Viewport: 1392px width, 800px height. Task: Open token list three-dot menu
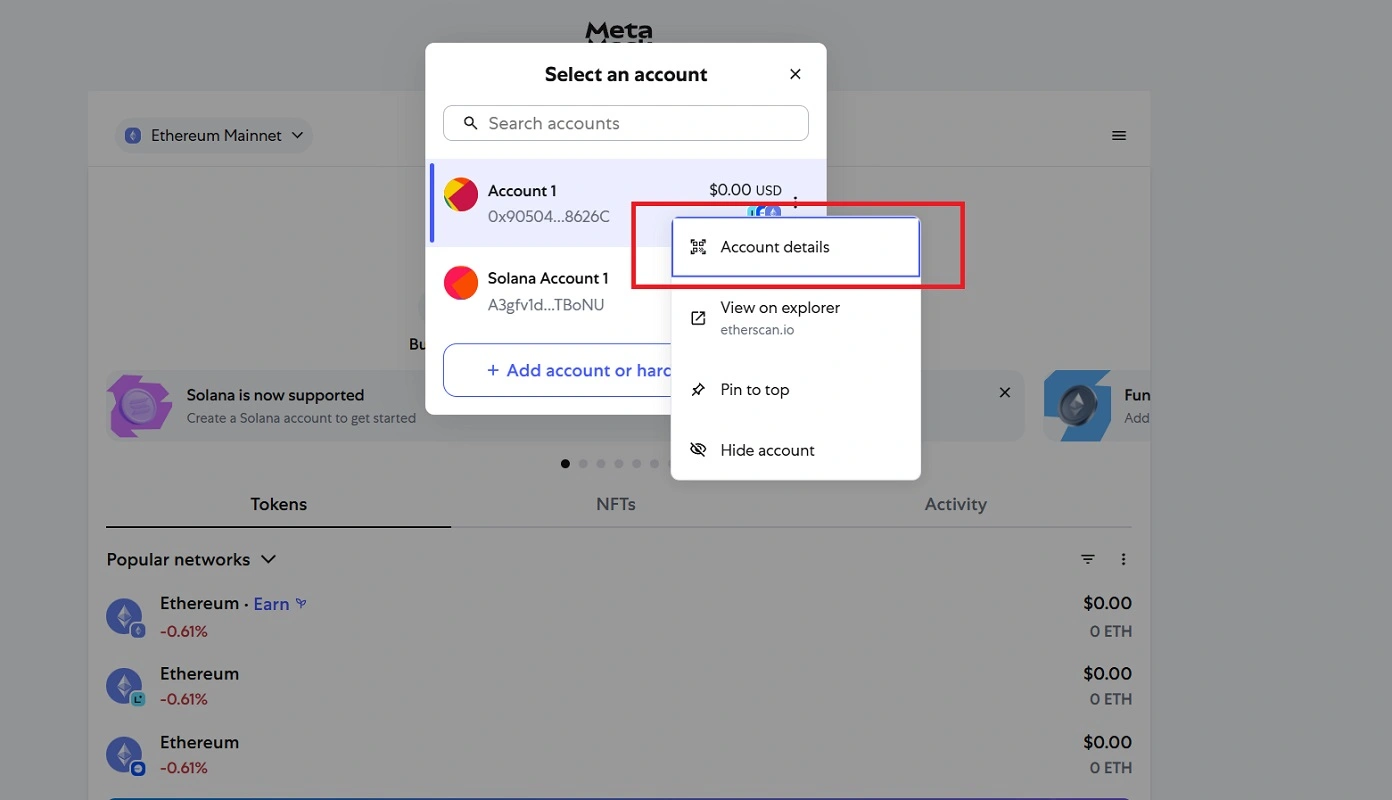coord(1123,559)
